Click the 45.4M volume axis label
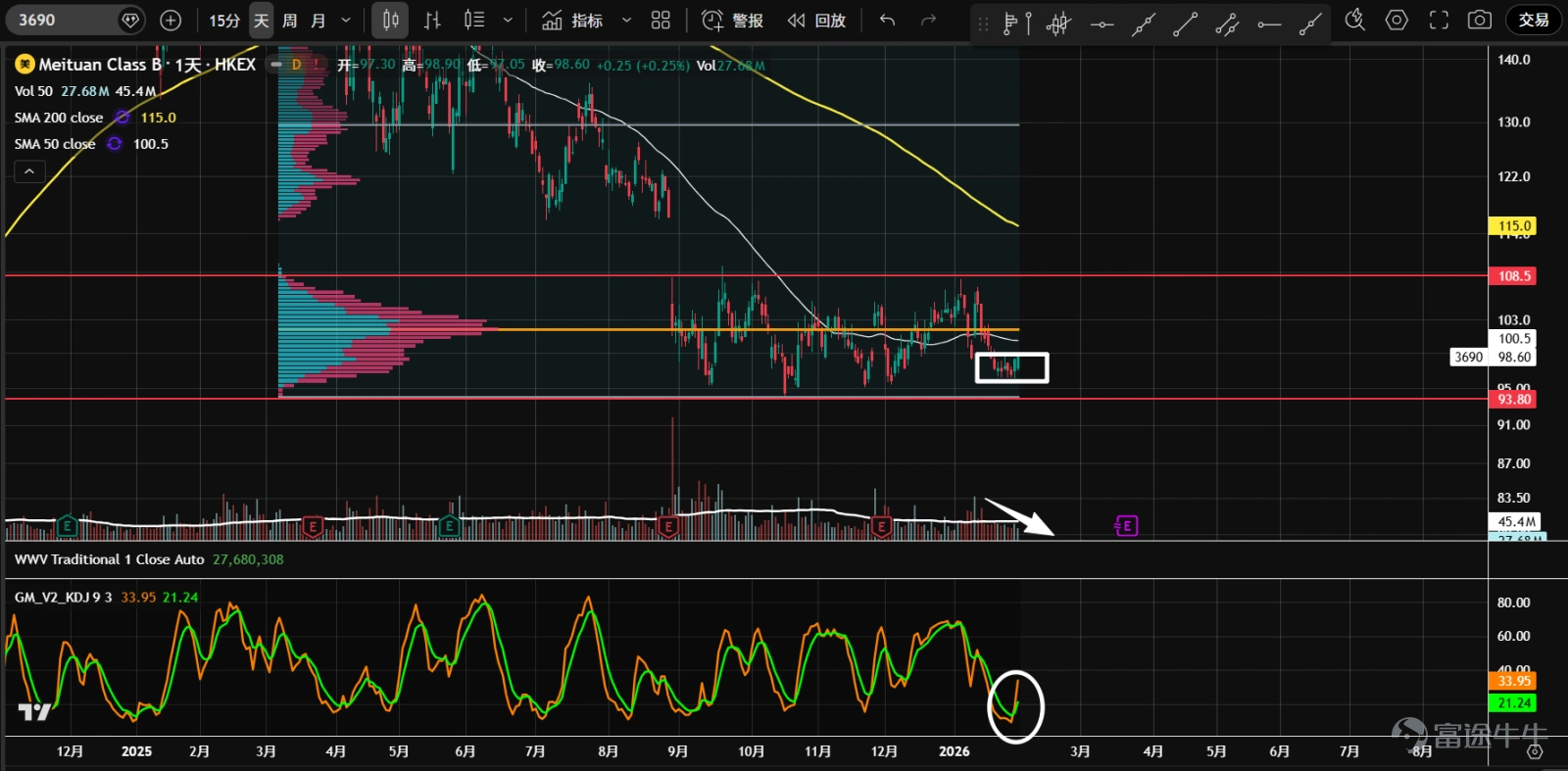The image size is (1568, 771). 1515,522
